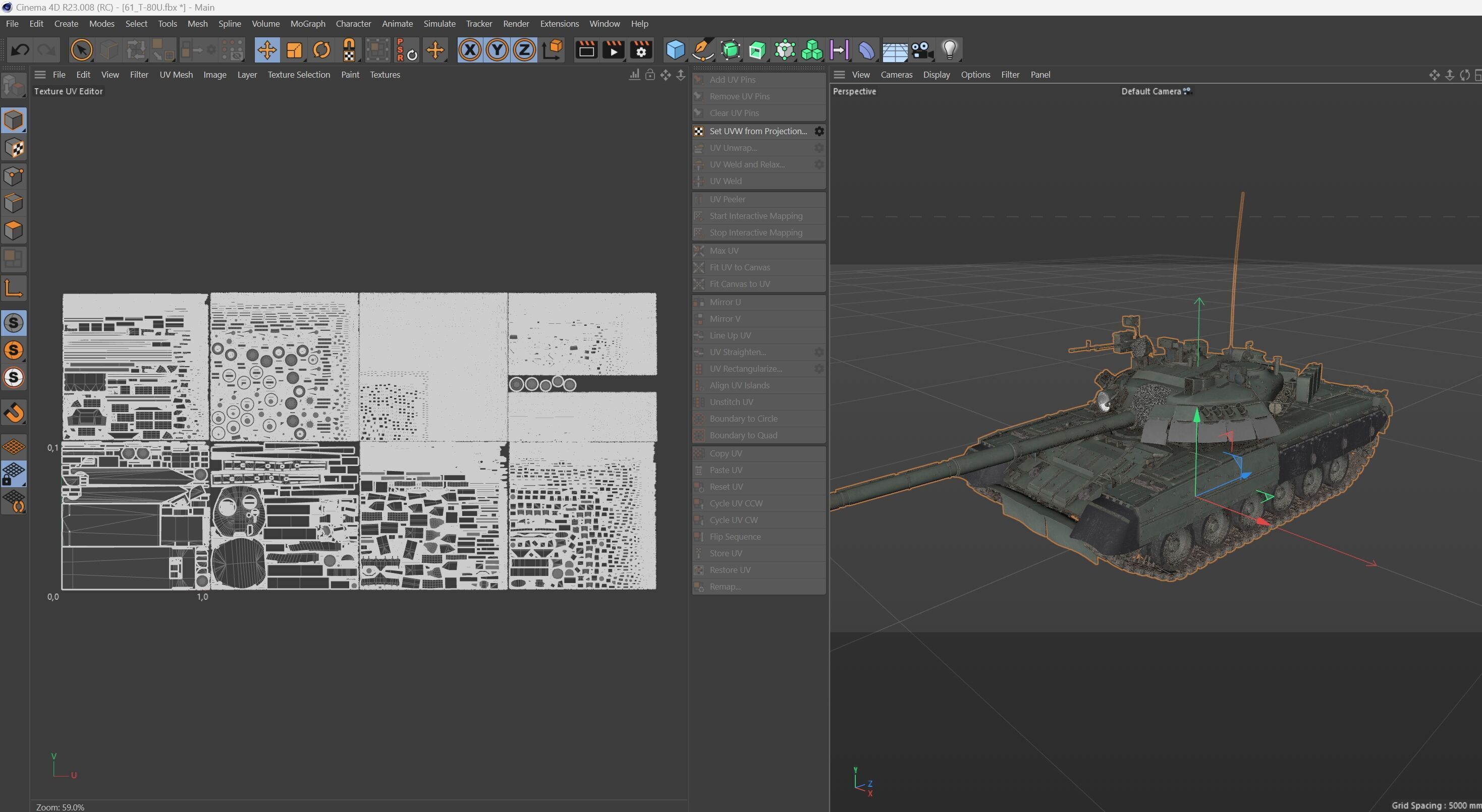Click the Spline Pen icon
Image resolution: width=1482 pixels, height=812 pixels.
click(702, 50)
